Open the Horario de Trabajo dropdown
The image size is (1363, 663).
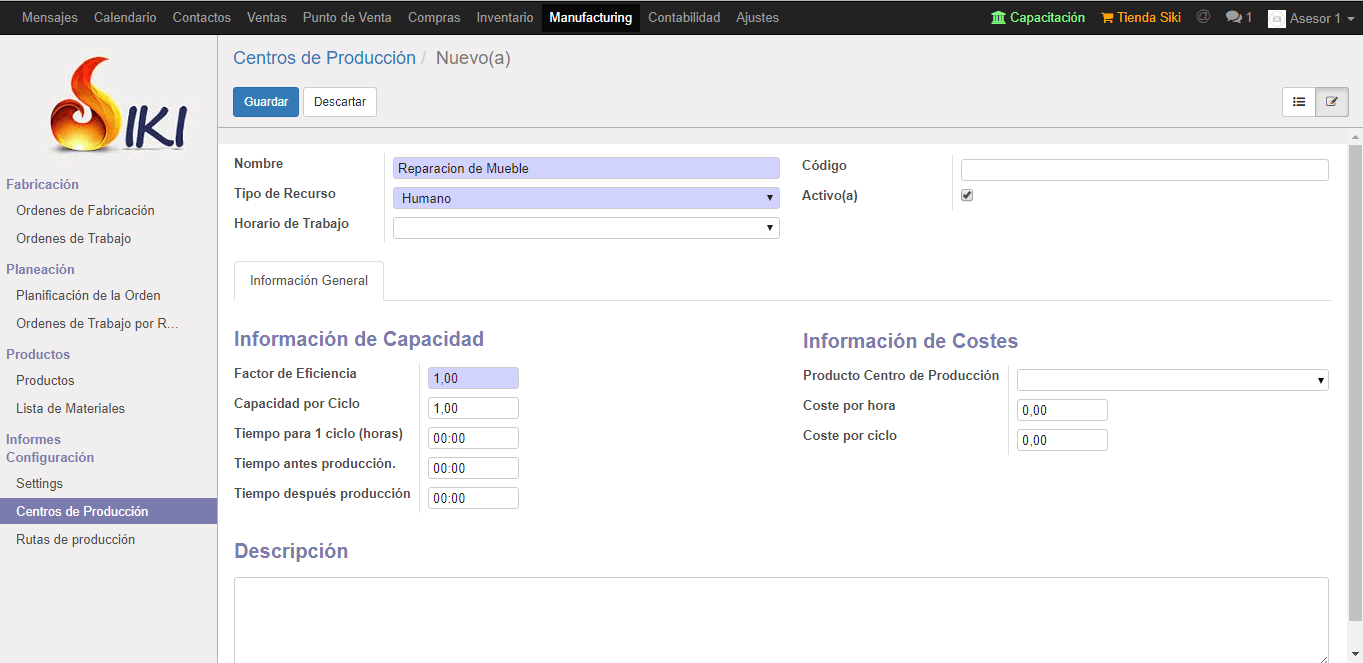pos(586,228)
